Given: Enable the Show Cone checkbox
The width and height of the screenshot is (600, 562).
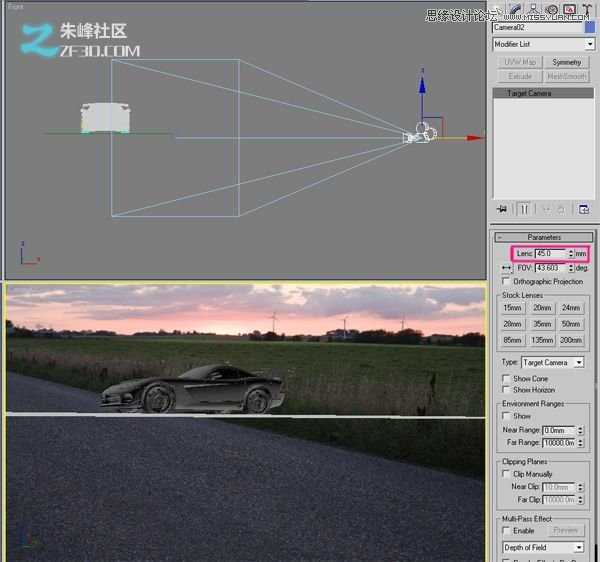Looking at the screenshot, I should click(506, 378).
